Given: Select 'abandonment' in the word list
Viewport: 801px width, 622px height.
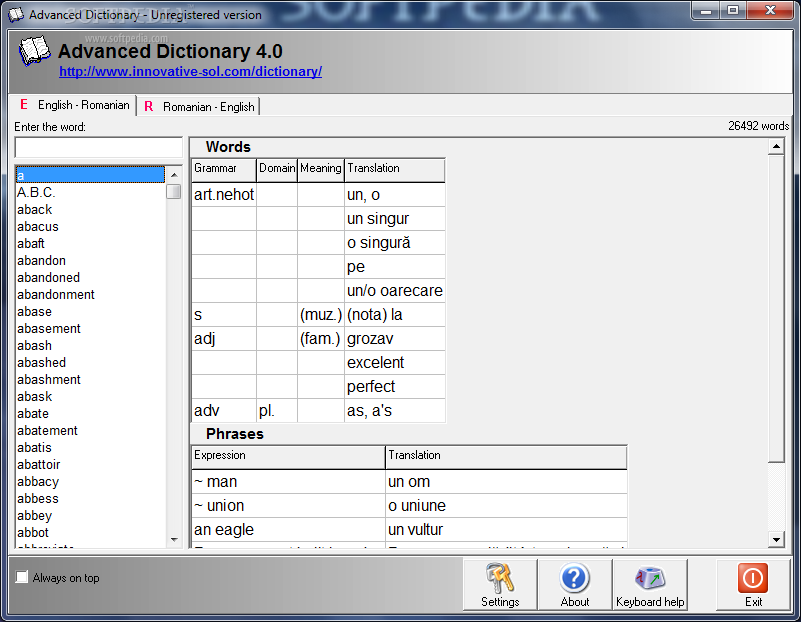Looking at the screenshot, I should click(x=90, y=295).
